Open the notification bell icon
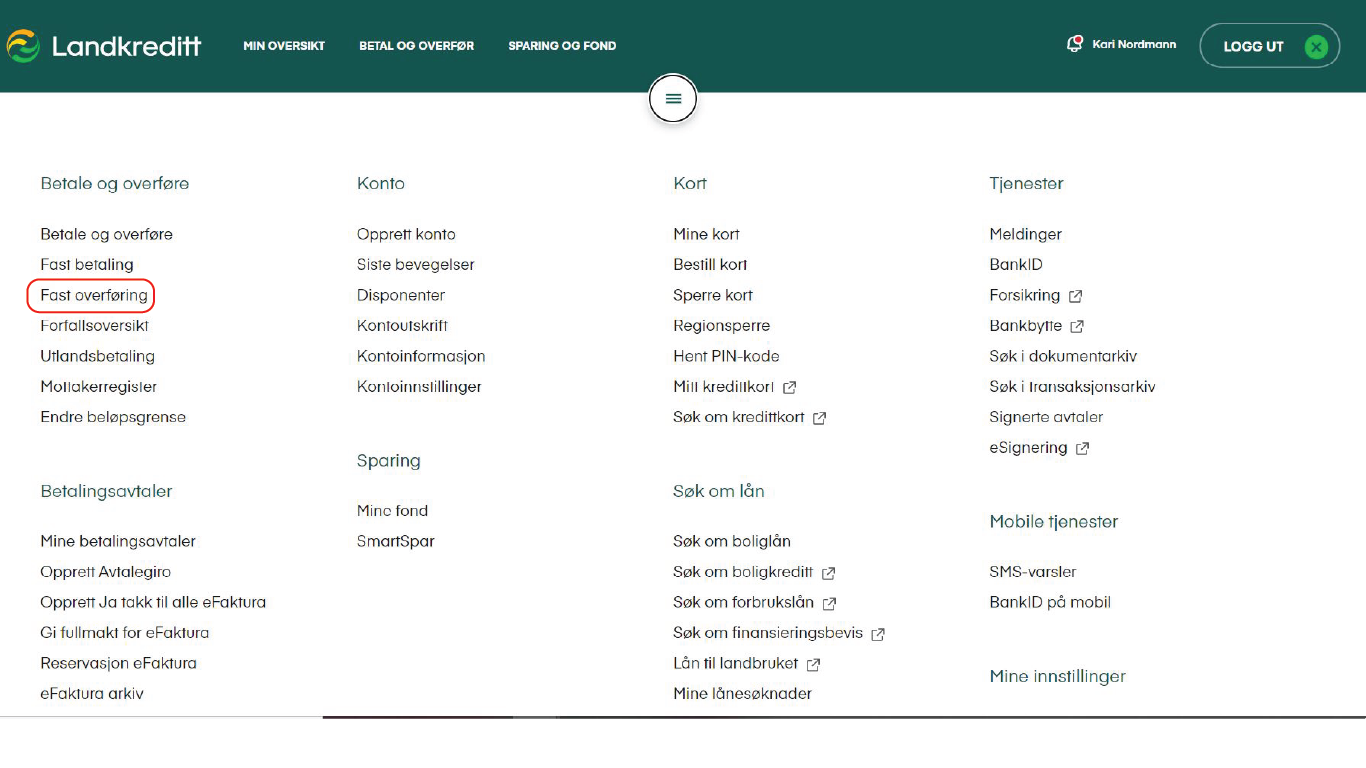The width and height of the screenshot is (1366, 768). 1075,44
